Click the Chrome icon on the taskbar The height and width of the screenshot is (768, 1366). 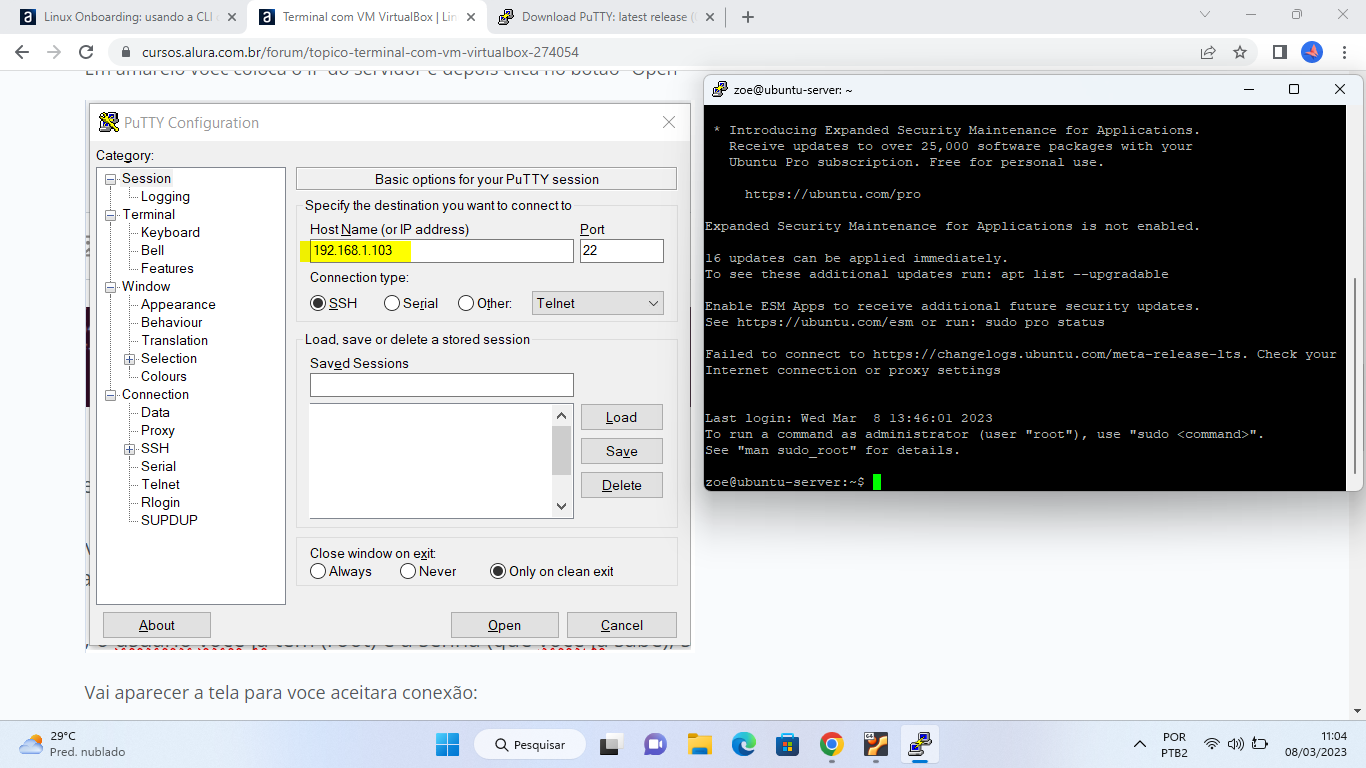pyautogui.click(x=831, y=745)
